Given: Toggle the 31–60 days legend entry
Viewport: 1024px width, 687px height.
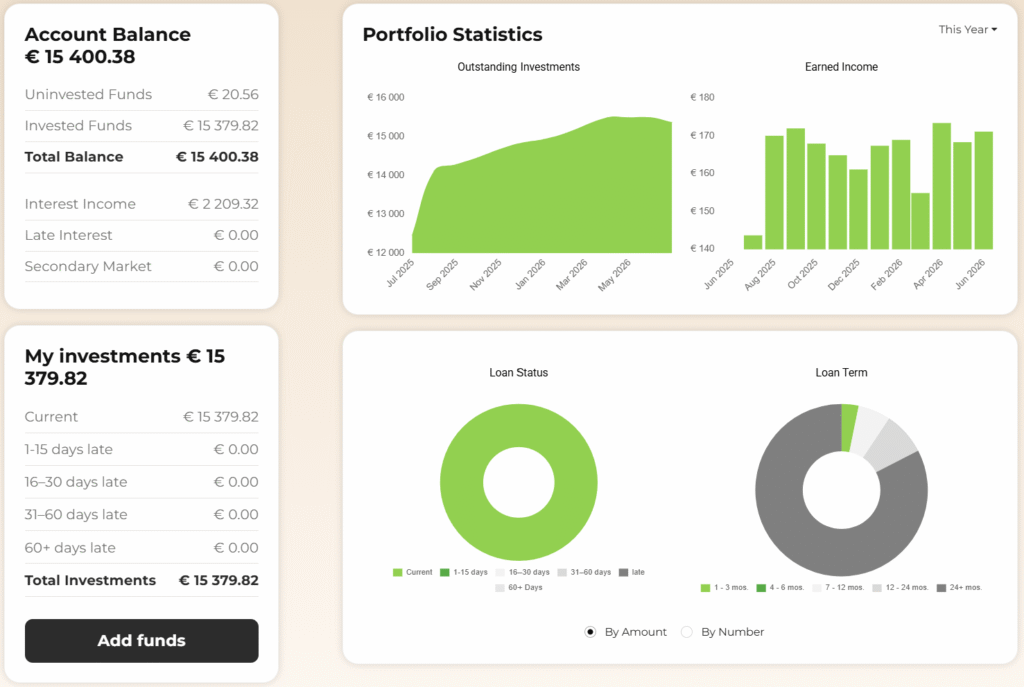Looking at the screenshot, I should tap(584, 572).
